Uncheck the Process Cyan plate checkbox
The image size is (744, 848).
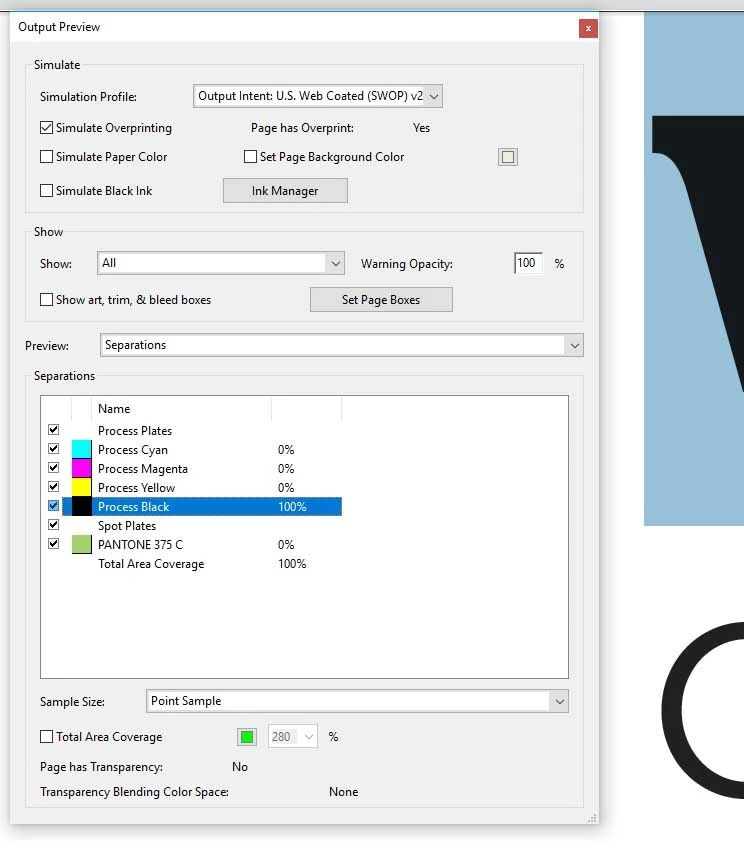coord(54,449)
